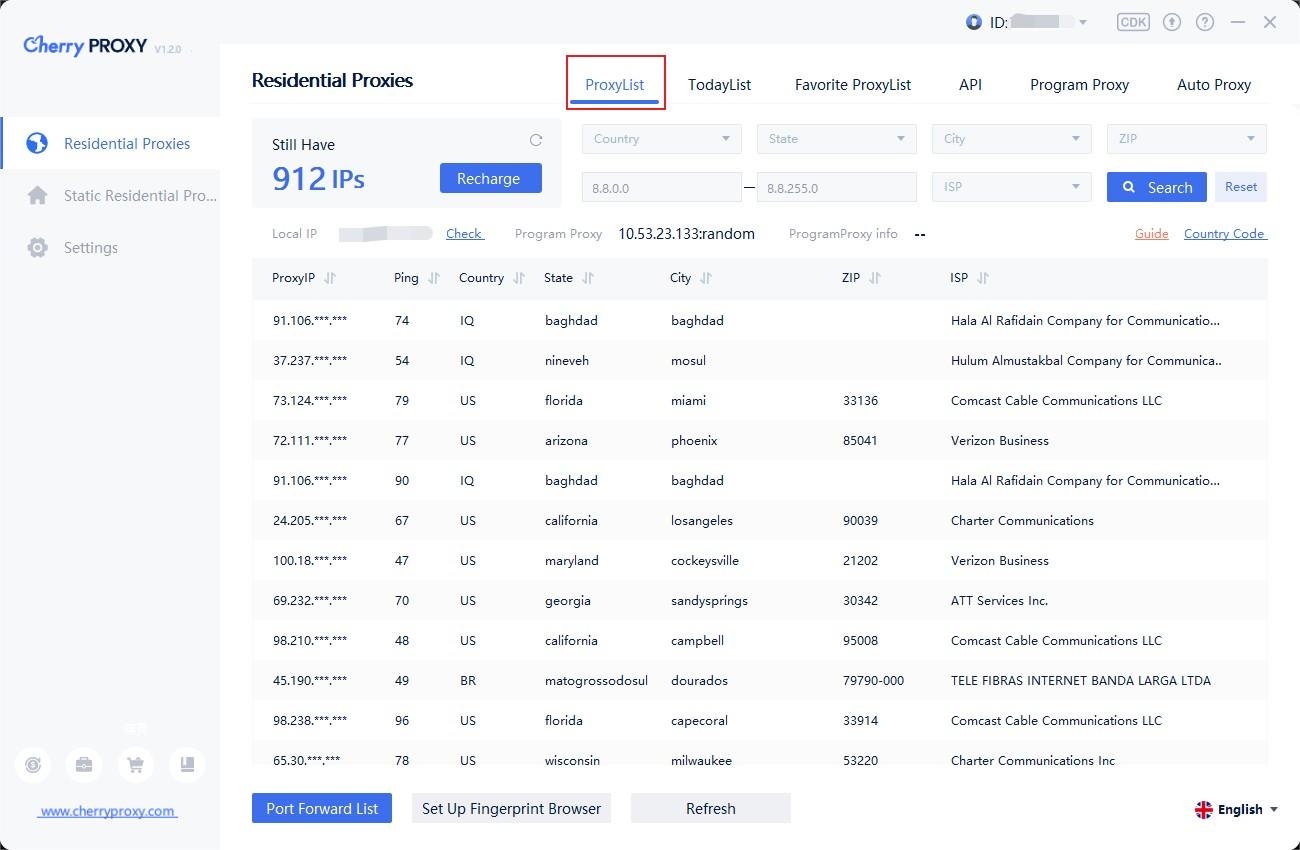Toggle sort order on ProxyIP column
Screen dimensions: 1300x850
[x=330, y=278]
